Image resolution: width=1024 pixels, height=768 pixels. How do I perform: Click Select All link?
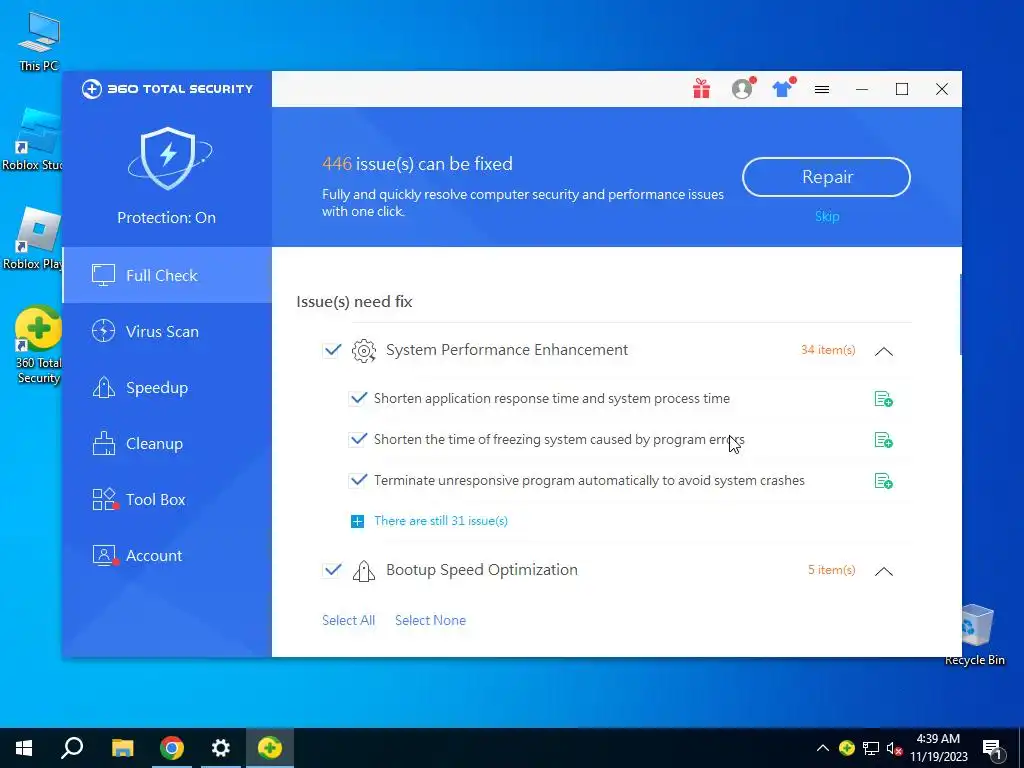tap(348, 620)
